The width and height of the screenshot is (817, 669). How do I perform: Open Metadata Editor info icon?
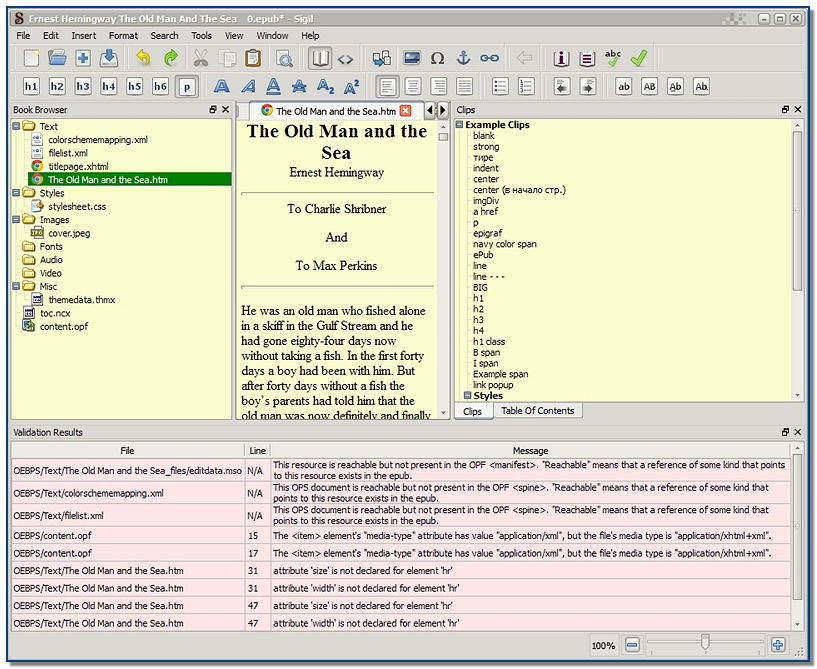[561, 58]
